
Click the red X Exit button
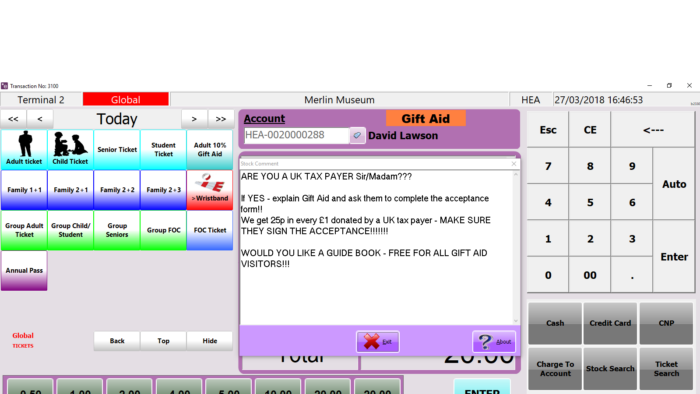tap(378, 342)
